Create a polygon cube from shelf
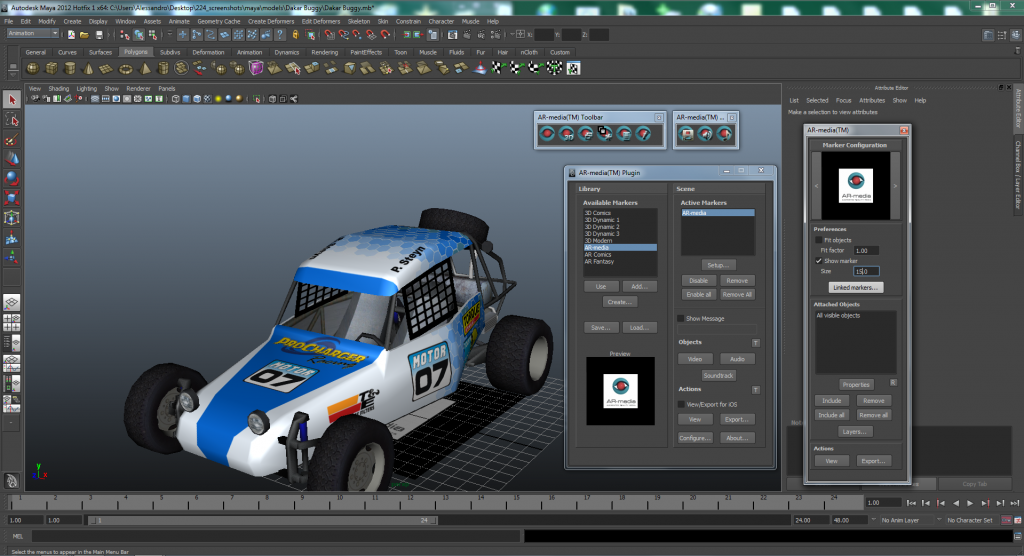 pos(51,68)
